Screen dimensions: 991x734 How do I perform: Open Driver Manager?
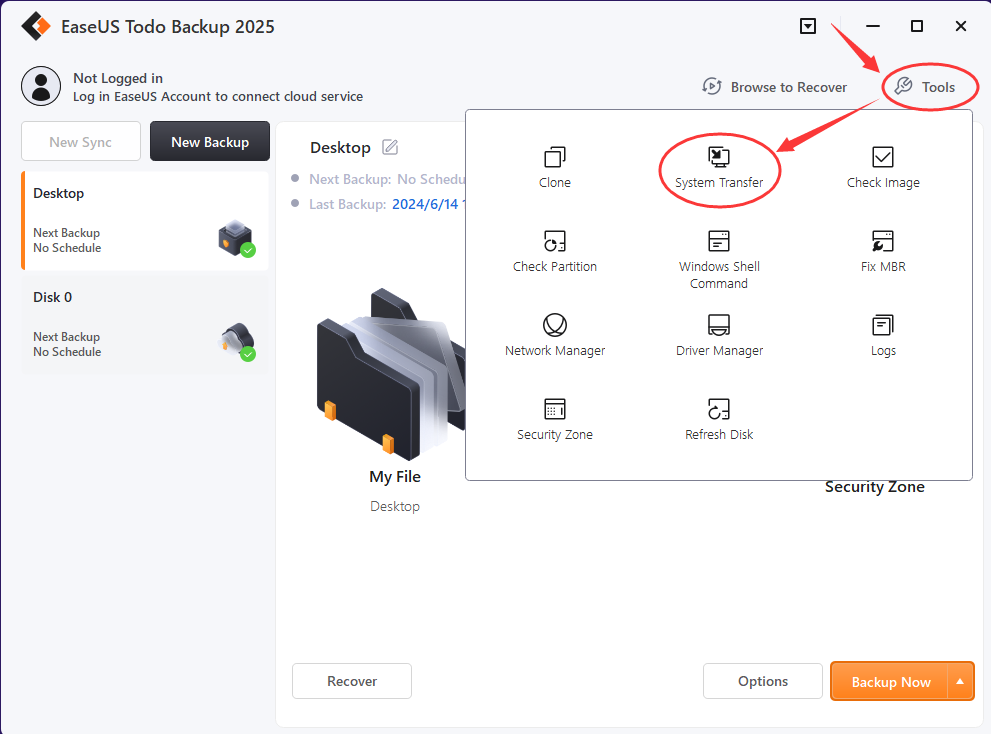719,336
